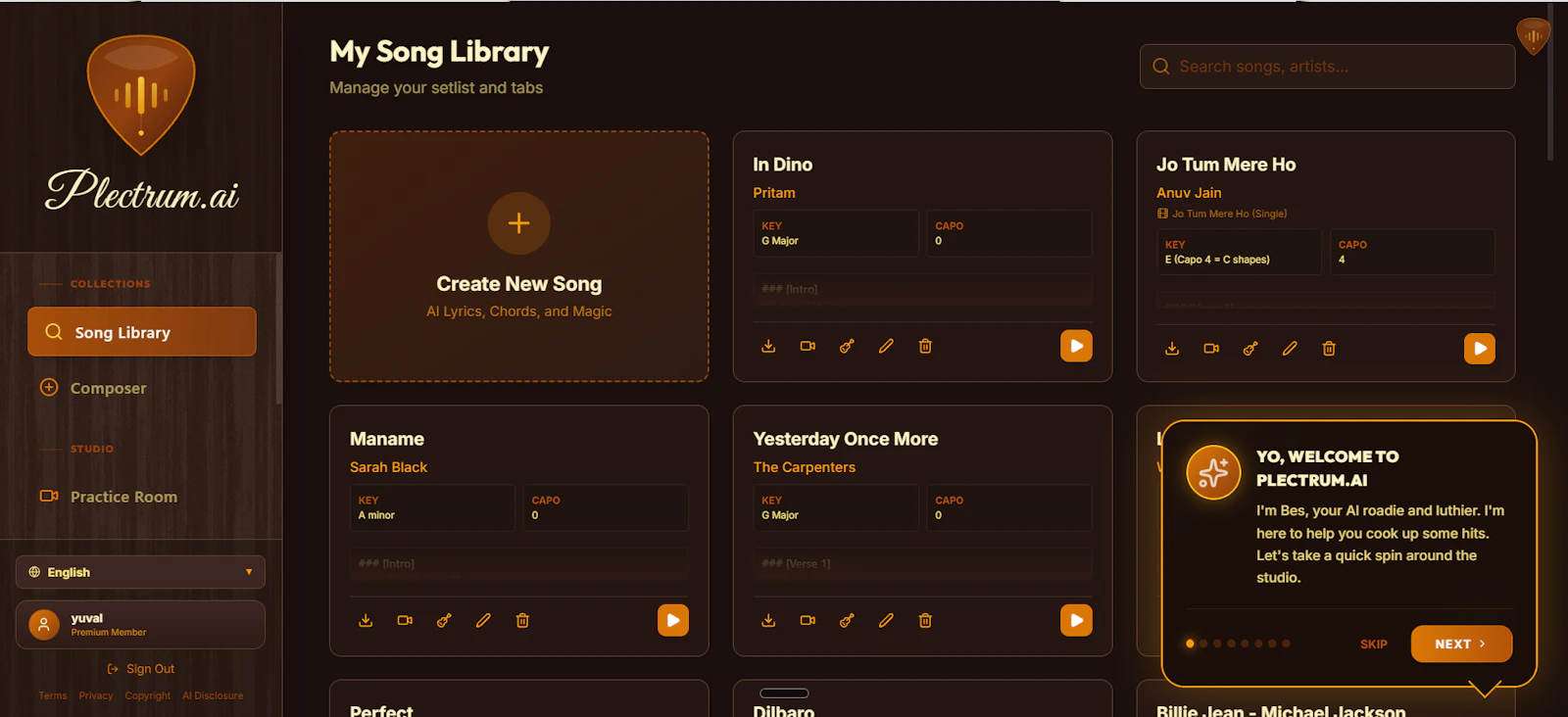Open the Terms link
Viewport: 1568px width, 717px height.
[x=53, y=695]
